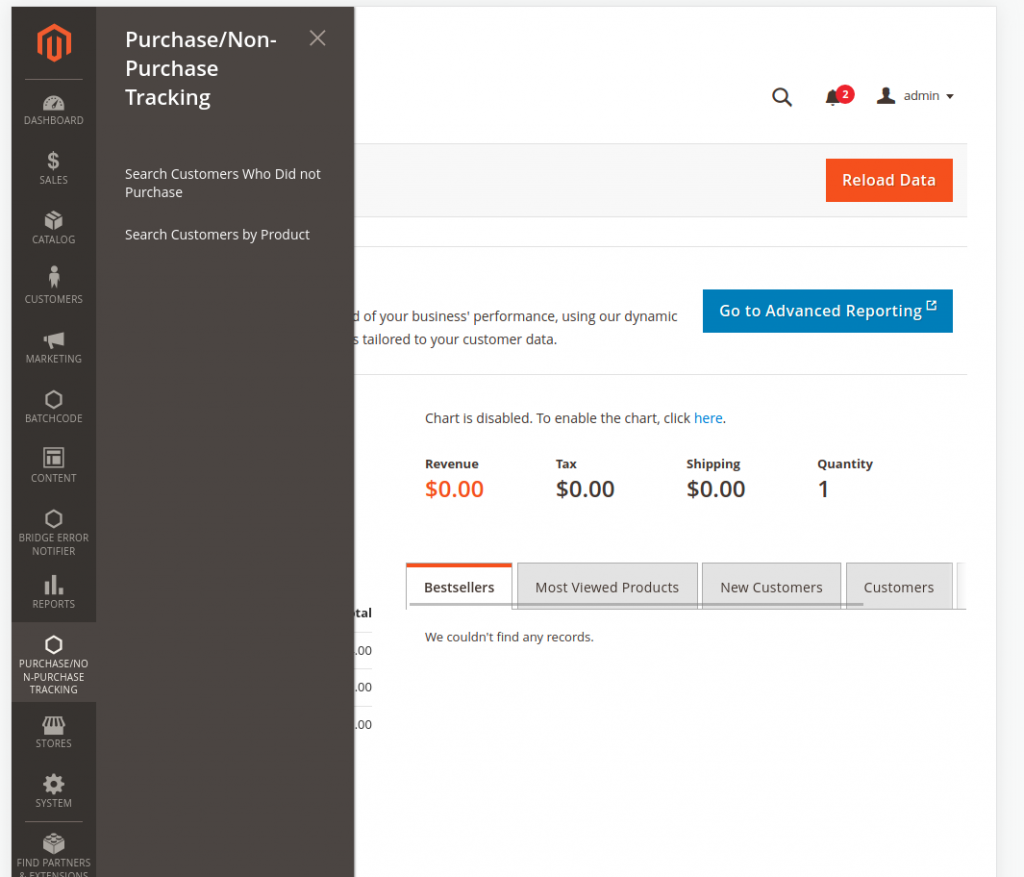Click the Magento logo
The height and width of the screenshot is (877, 1024).
[x=53, y=42]
